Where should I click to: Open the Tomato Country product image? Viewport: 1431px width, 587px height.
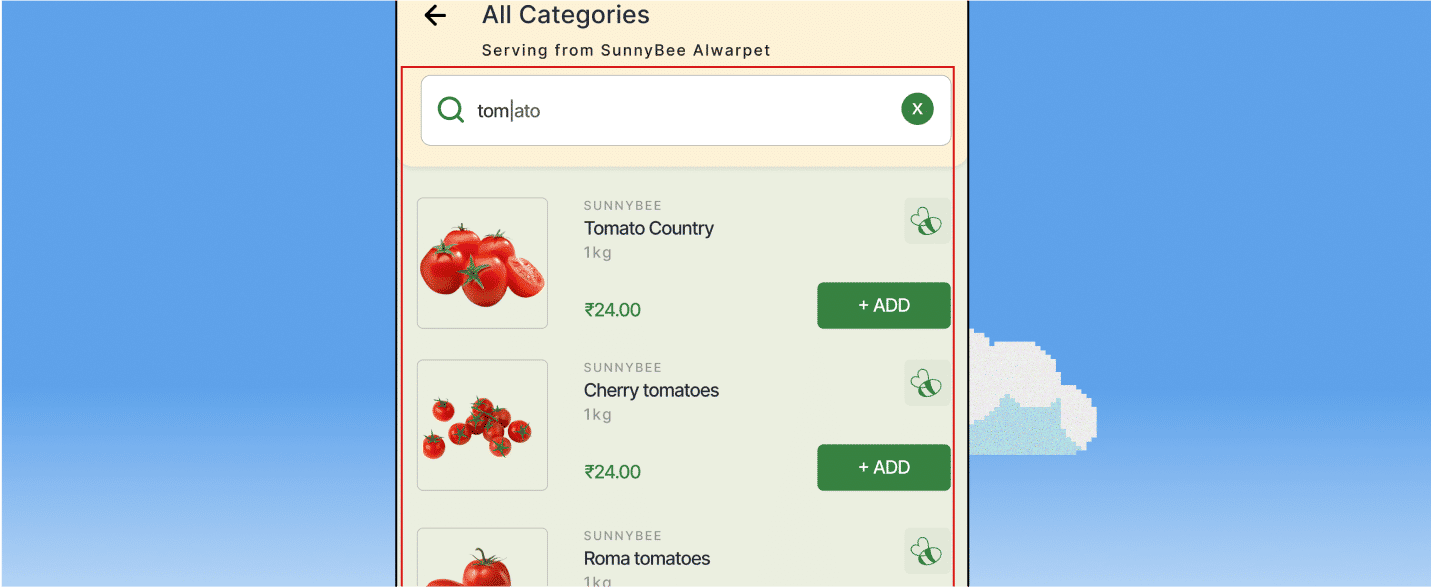(x=482, y=263)
